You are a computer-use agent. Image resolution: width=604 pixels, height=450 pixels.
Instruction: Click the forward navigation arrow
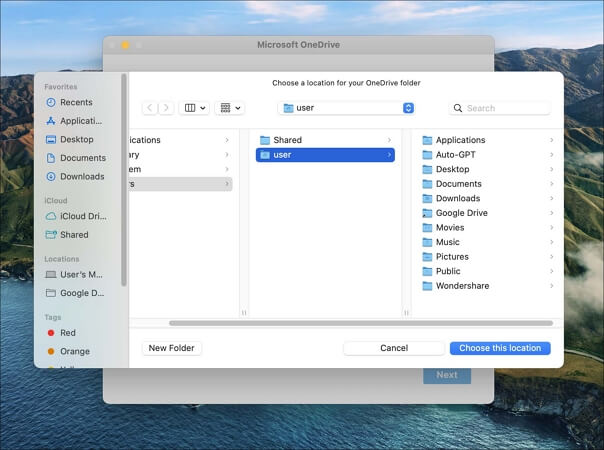pos(165,108)
